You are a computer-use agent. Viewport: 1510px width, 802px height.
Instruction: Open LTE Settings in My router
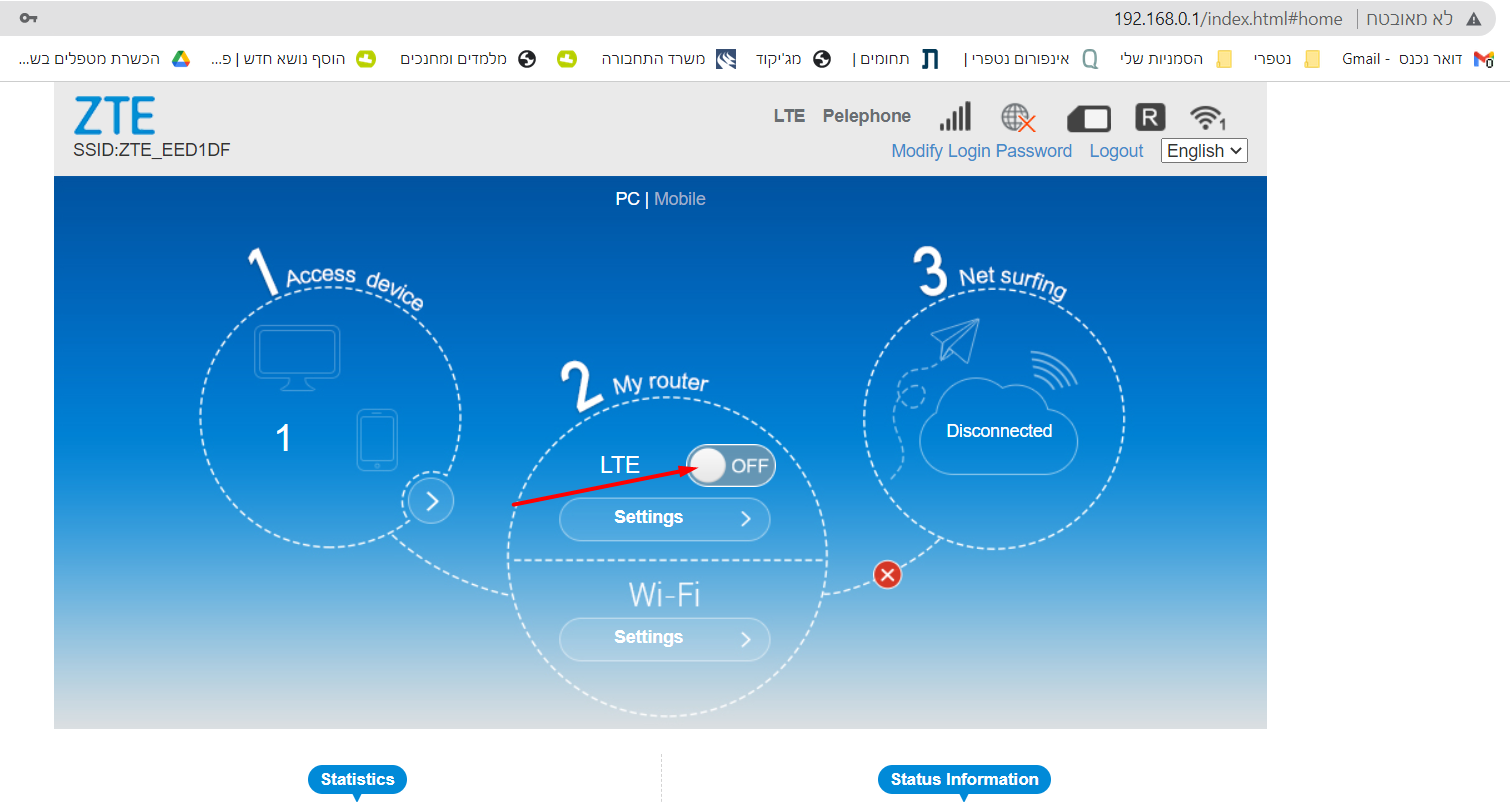664,518
